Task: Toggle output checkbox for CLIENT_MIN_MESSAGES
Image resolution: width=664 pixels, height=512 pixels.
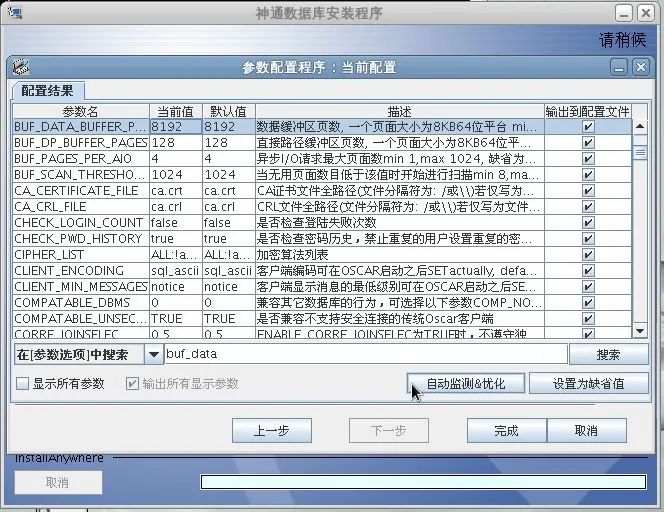Action: (588, 287)
